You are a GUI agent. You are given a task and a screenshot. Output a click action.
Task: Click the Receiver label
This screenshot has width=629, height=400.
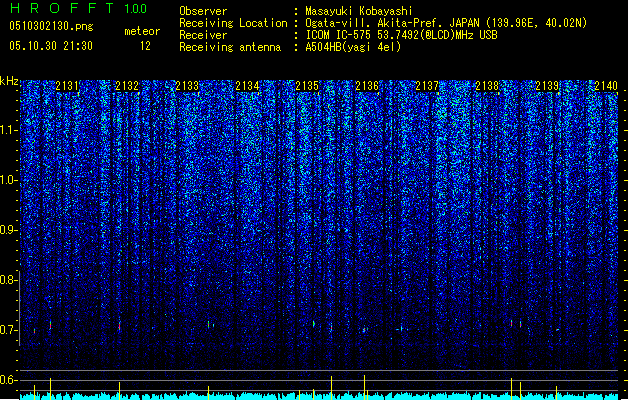(203, 35)
